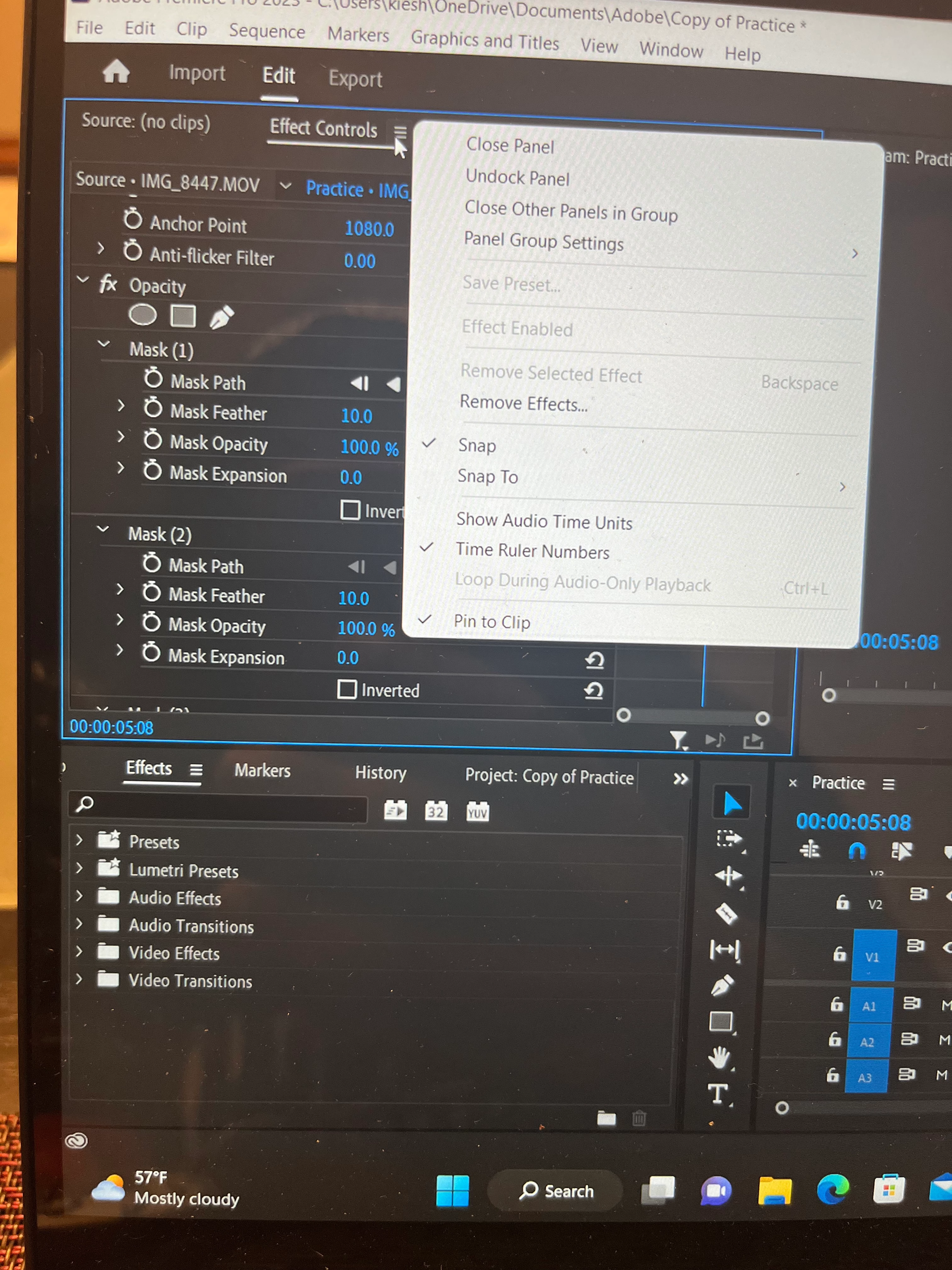Select the Hand tool

tap(720, 1057)
